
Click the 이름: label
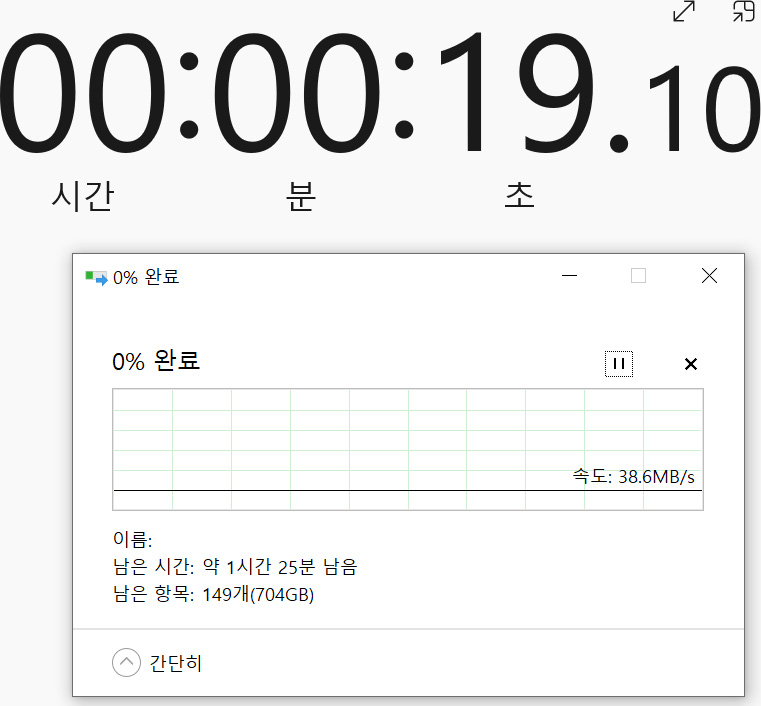coord(132,540)
